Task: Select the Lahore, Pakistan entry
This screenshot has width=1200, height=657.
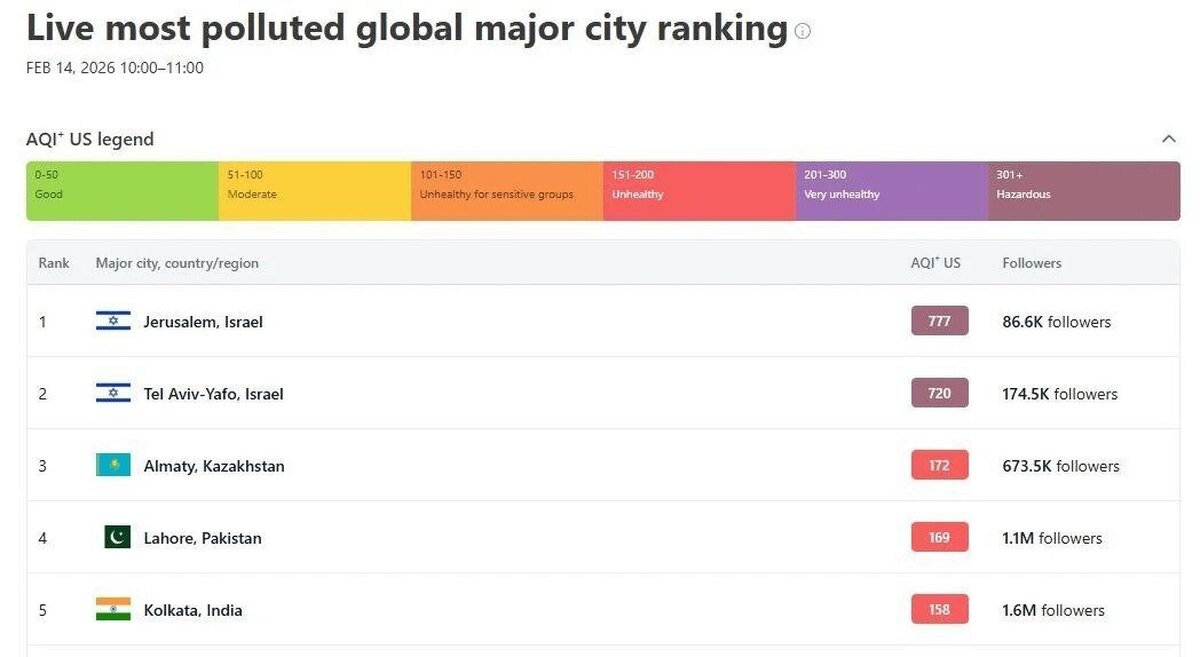Action: pyautogui.click(x=202, y=538)
